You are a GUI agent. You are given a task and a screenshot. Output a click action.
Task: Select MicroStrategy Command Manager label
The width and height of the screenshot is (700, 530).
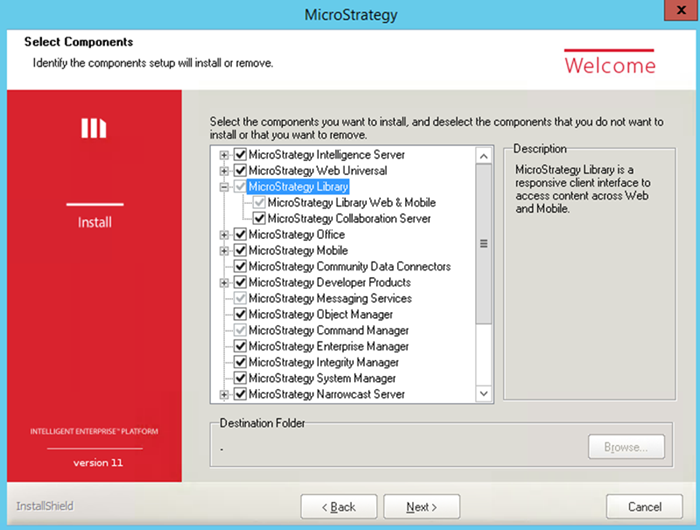tap(329, 330)
